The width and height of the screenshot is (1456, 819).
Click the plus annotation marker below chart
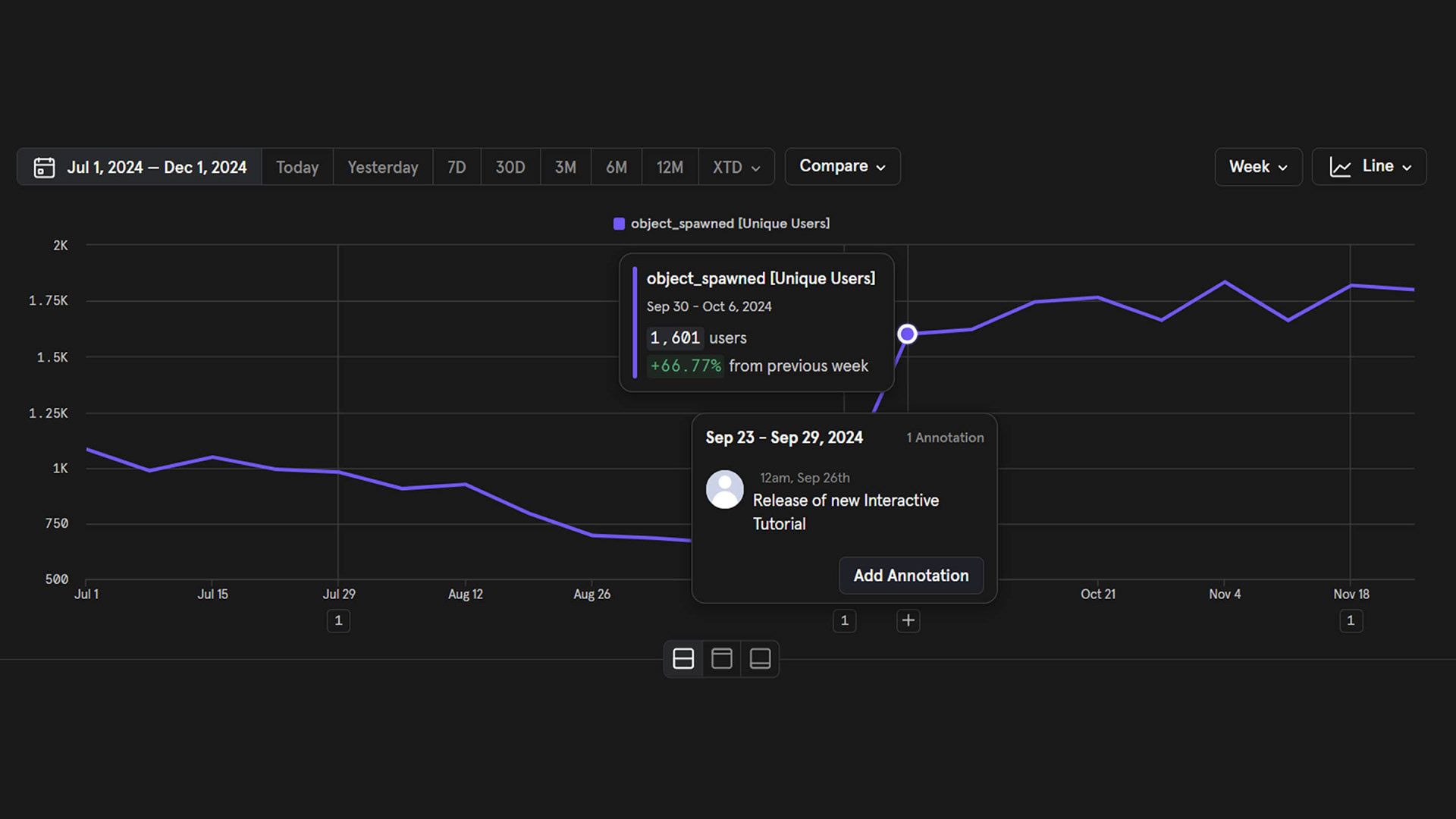(908, 620)
